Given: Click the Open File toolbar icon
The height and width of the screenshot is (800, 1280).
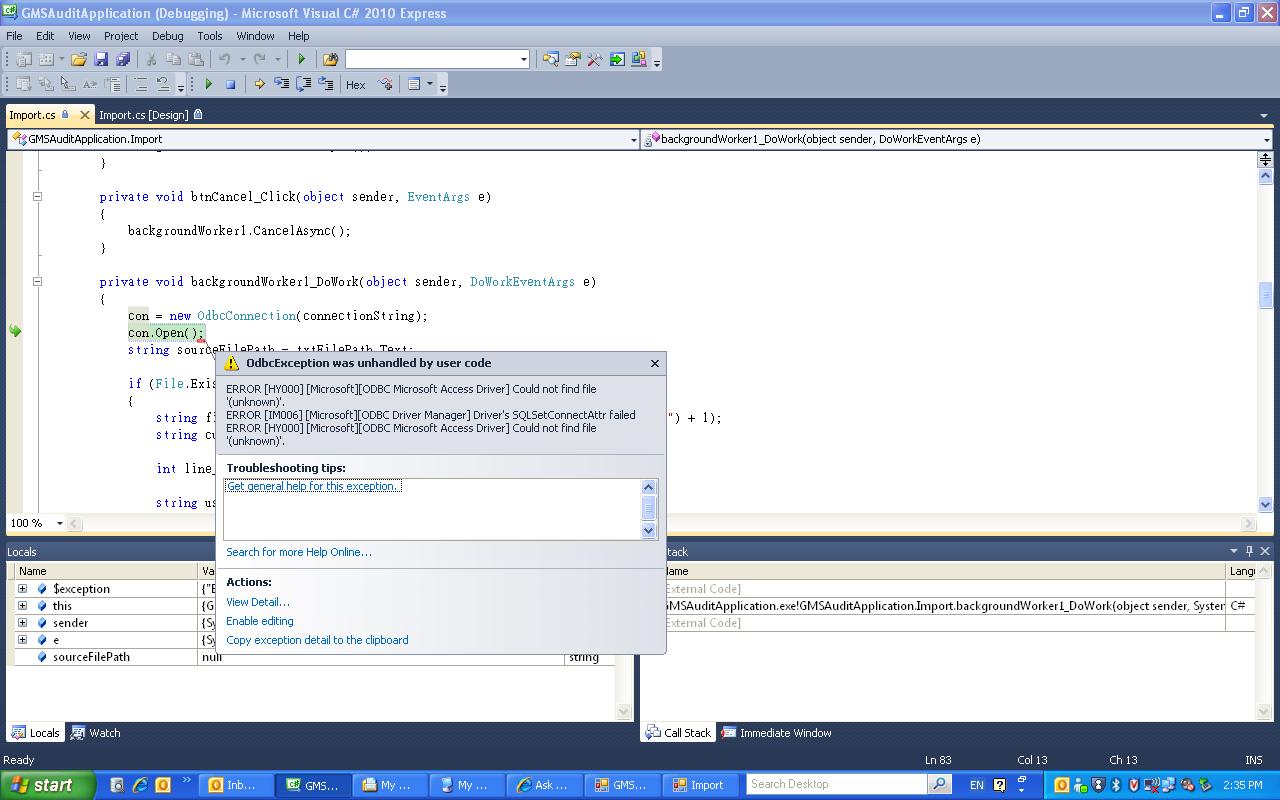Looking at the screenshot, I should tap(79, 59).
